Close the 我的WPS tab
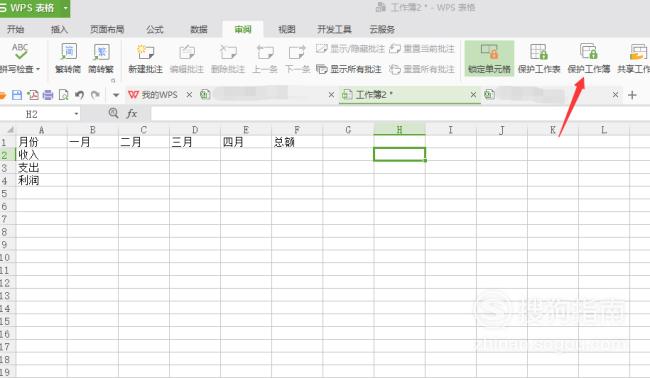 tap(189, 95)
